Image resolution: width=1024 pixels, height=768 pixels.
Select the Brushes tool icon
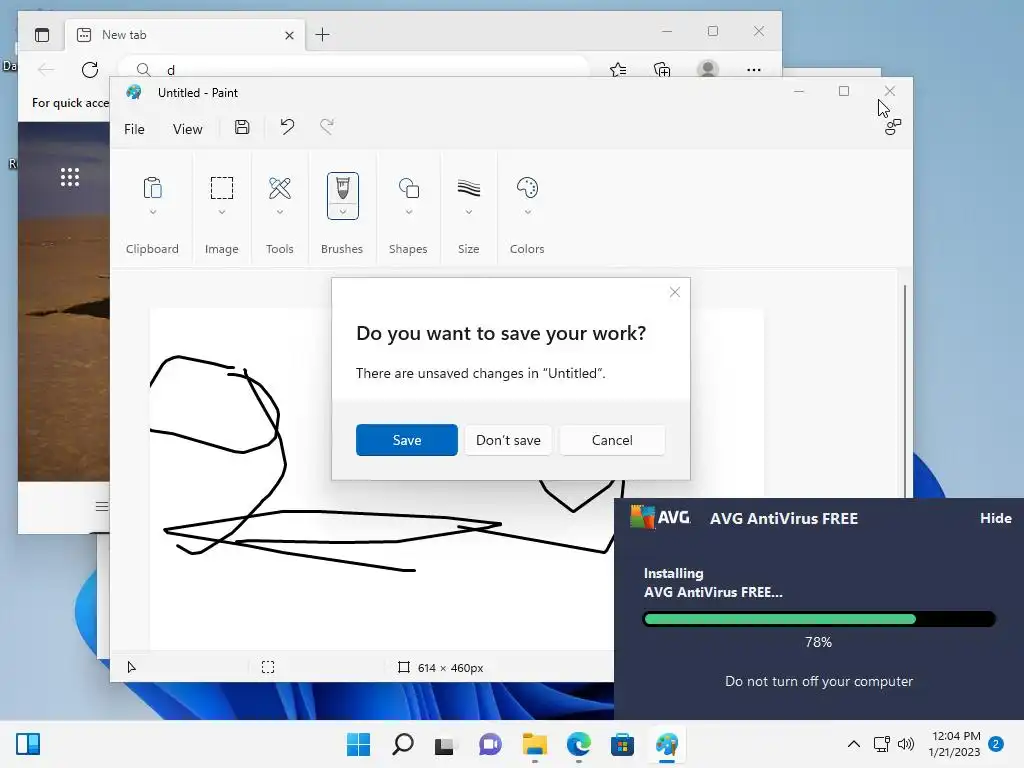(343, 188)
